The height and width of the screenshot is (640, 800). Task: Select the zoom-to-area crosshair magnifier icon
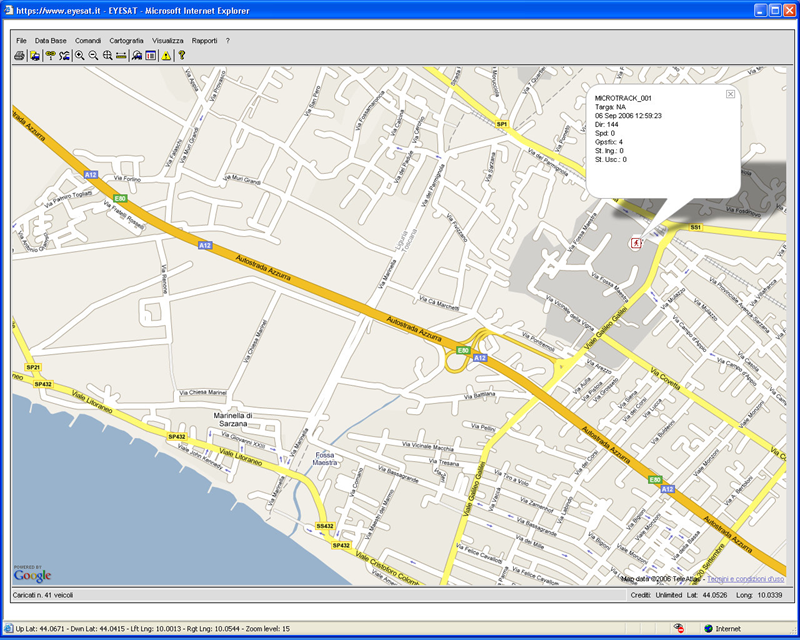coord(107,56)
